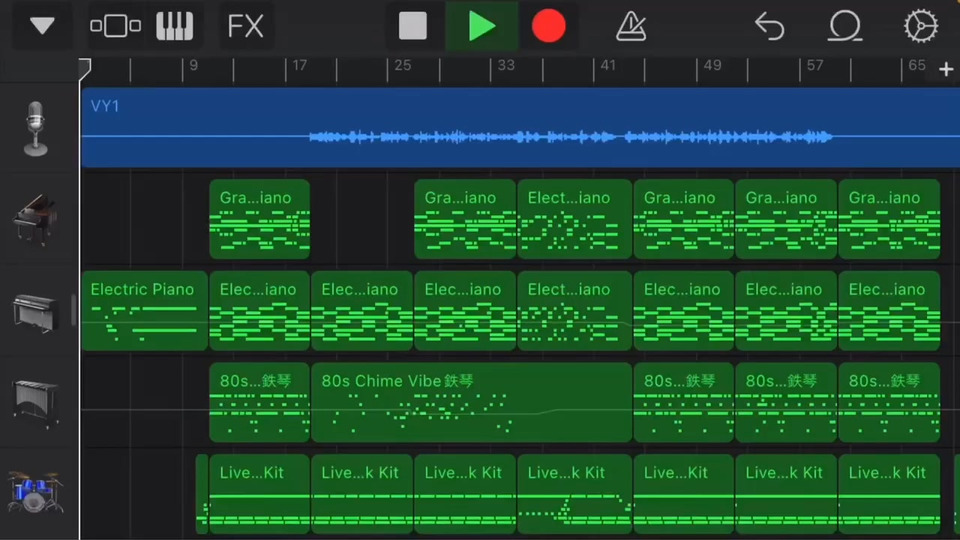Open the Loop Browser

coord(845,26)
